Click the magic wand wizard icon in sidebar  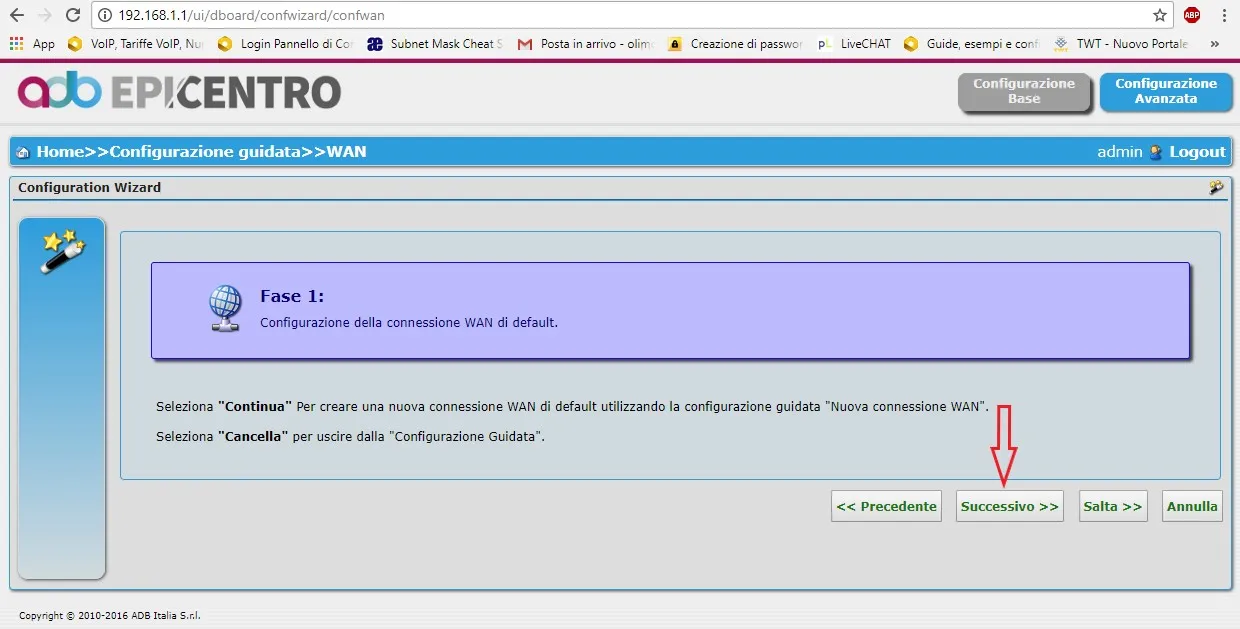tap(62, 250)
